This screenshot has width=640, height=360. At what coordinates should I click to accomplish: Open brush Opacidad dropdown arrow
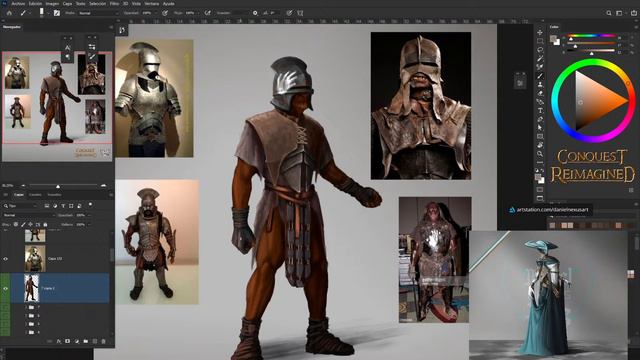[156, 13]
